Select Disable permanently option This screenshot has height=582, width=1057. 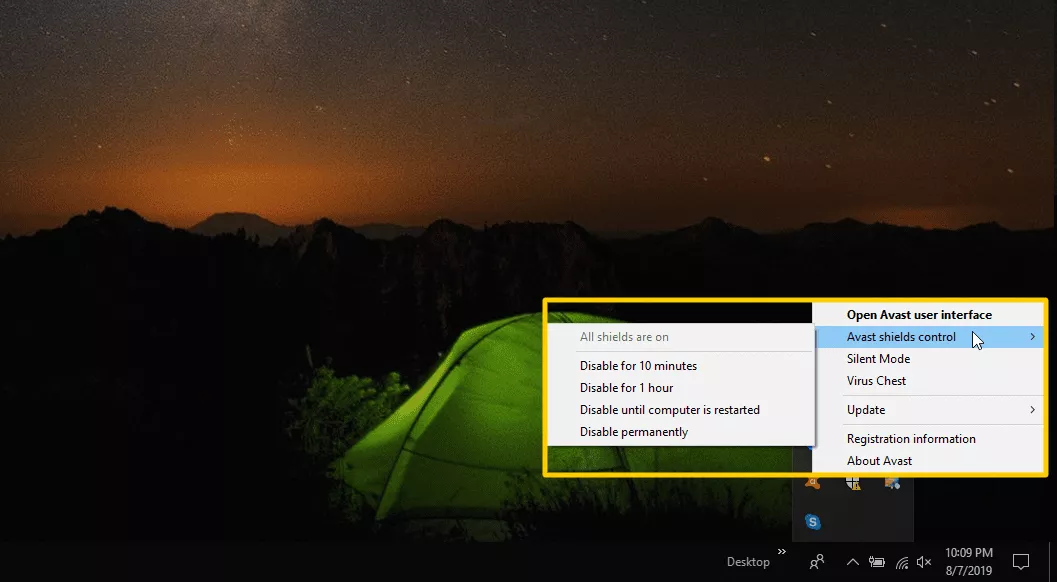pyautogui.click(x=634, y=432)
